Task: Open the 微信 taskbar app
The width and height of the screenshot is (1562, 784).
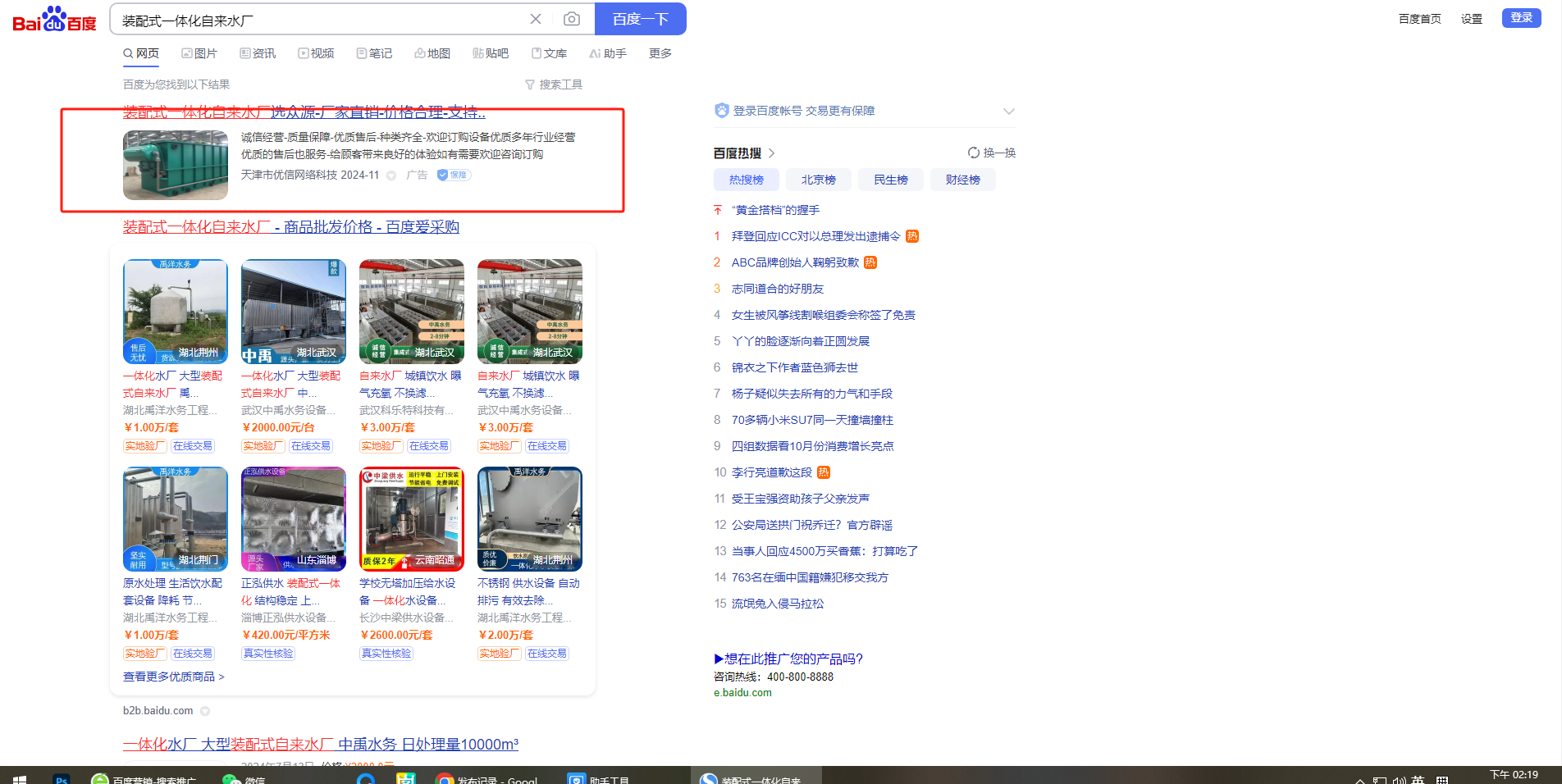Action: 243,778
